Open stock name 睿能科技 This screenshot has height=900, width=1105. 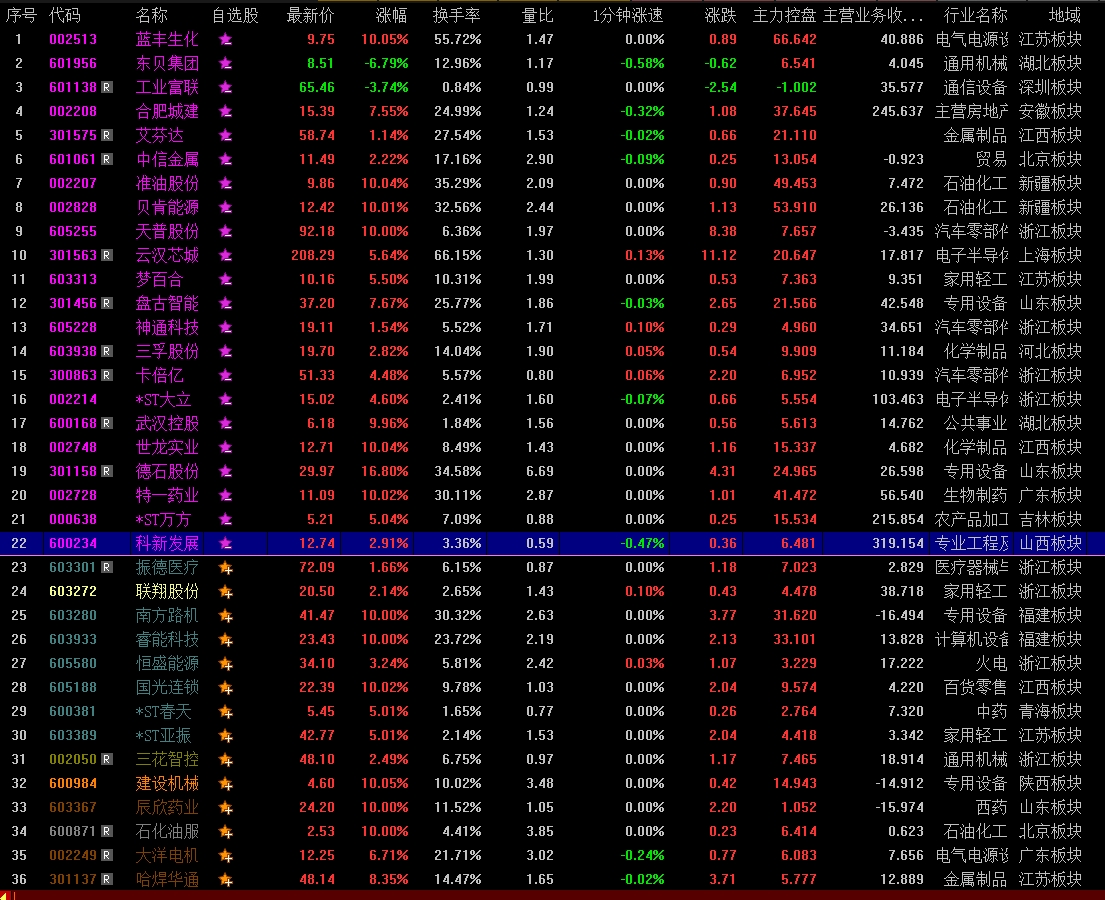167,639
